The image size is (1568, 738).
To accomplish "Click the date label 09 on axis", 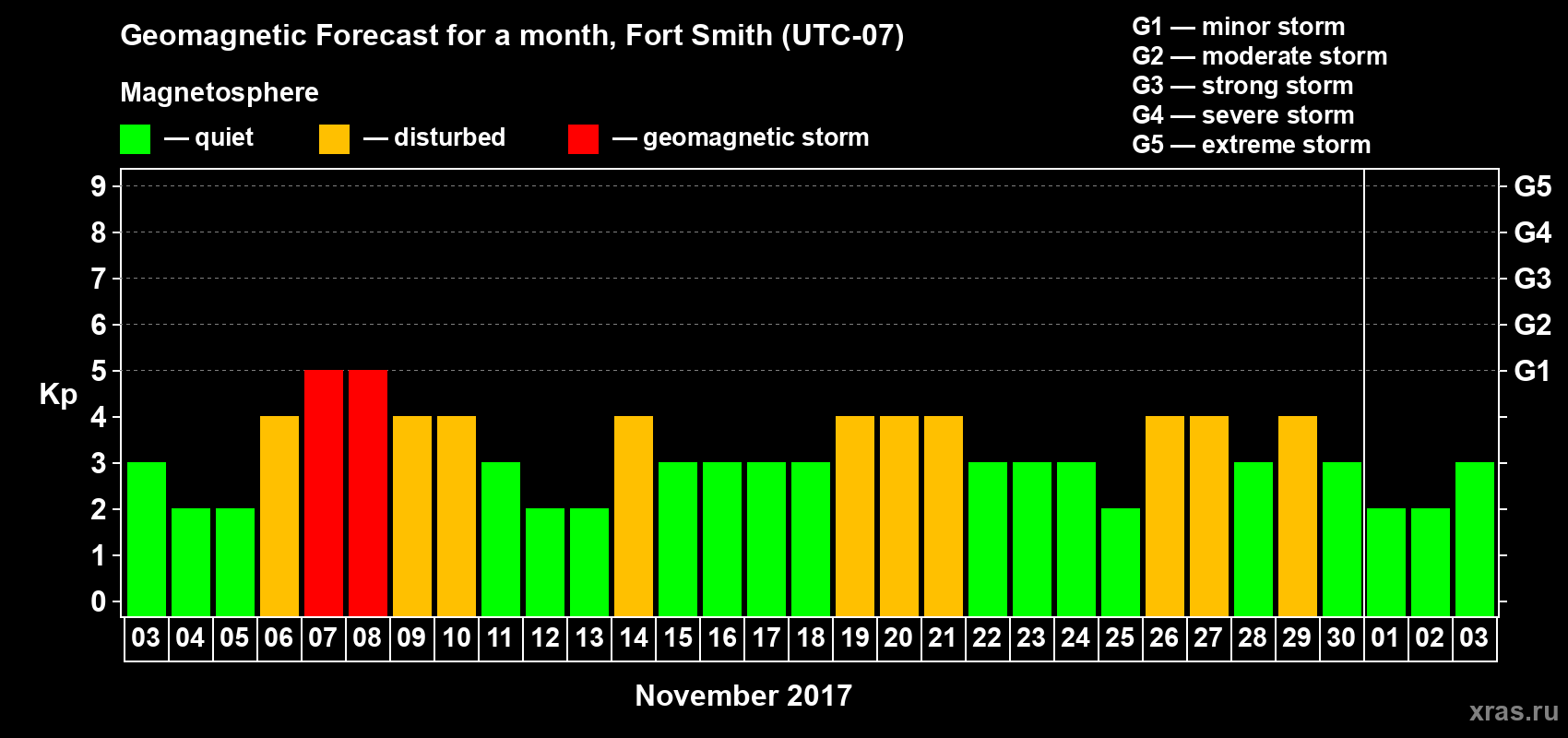I will click(411, 637).
